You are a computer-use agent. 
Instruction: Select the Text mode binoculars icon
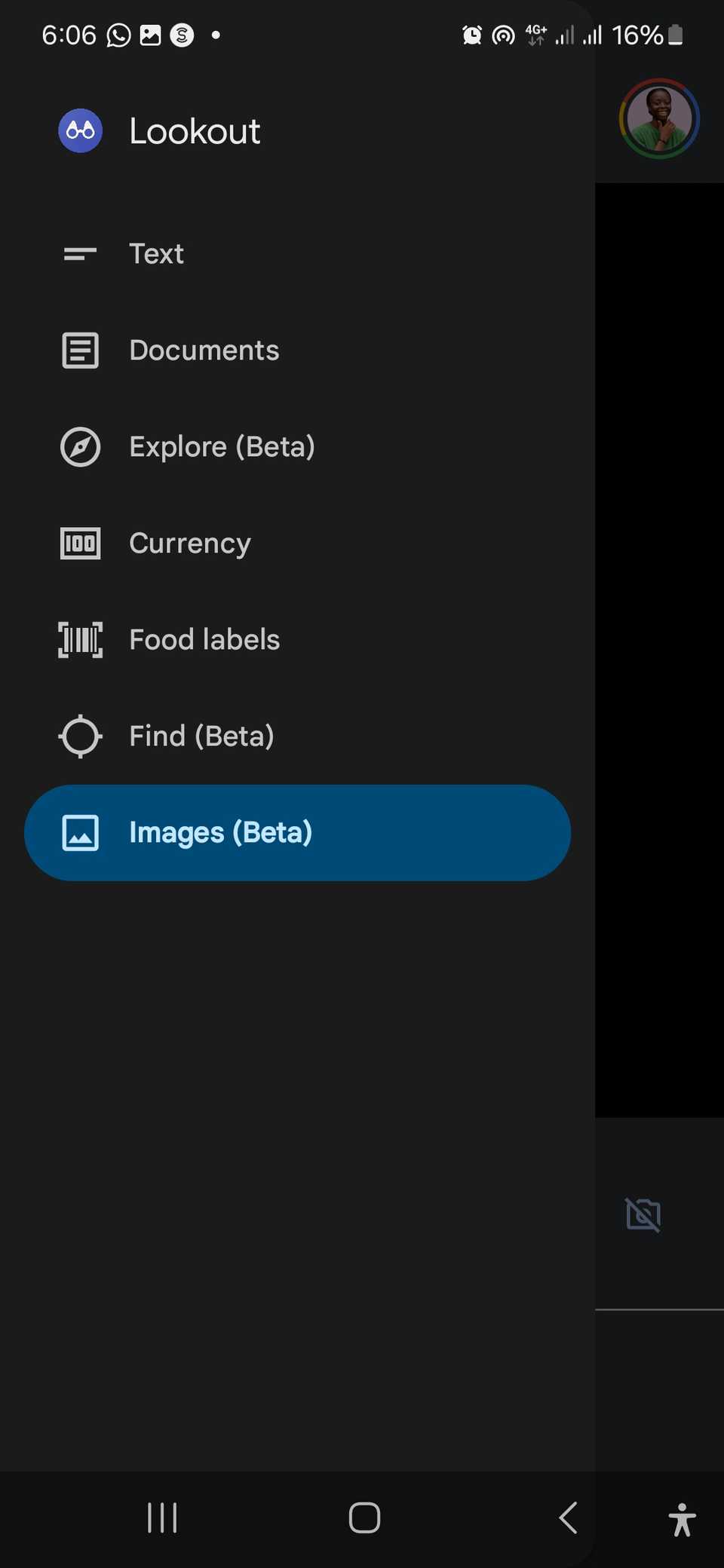[79, 254]
